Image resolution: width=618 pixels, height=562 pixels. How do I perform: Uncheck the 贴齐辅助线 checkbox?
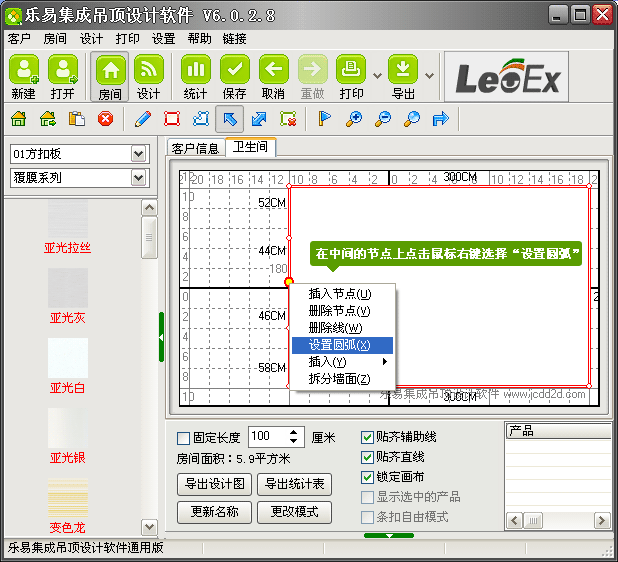pos(367,437)
